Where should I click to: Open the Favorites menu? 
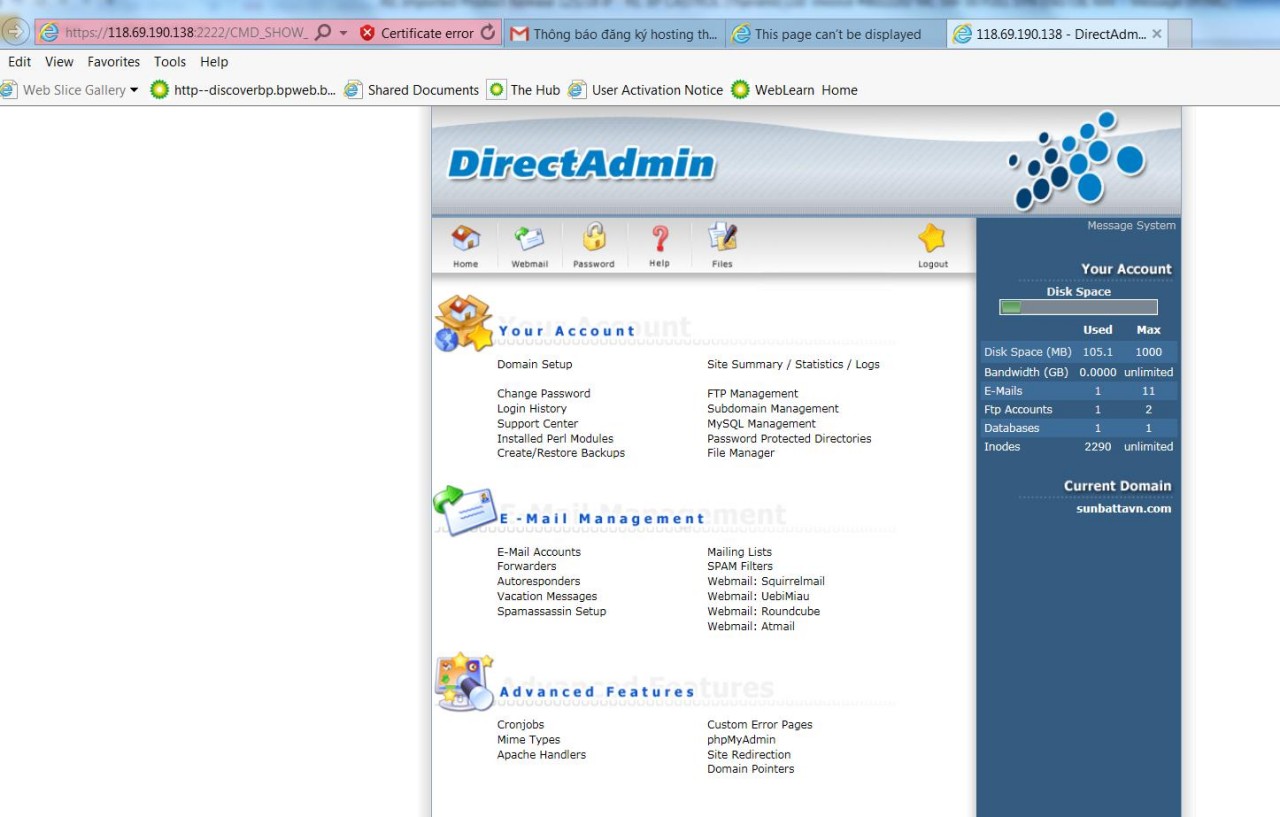click(x=113, y=62)
